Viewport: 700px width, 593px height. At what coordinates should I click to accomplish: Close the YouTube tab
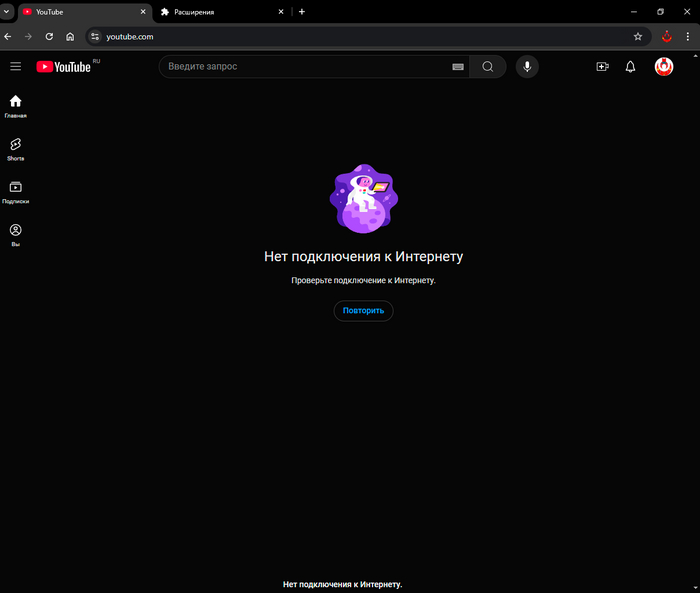point(143,12)
